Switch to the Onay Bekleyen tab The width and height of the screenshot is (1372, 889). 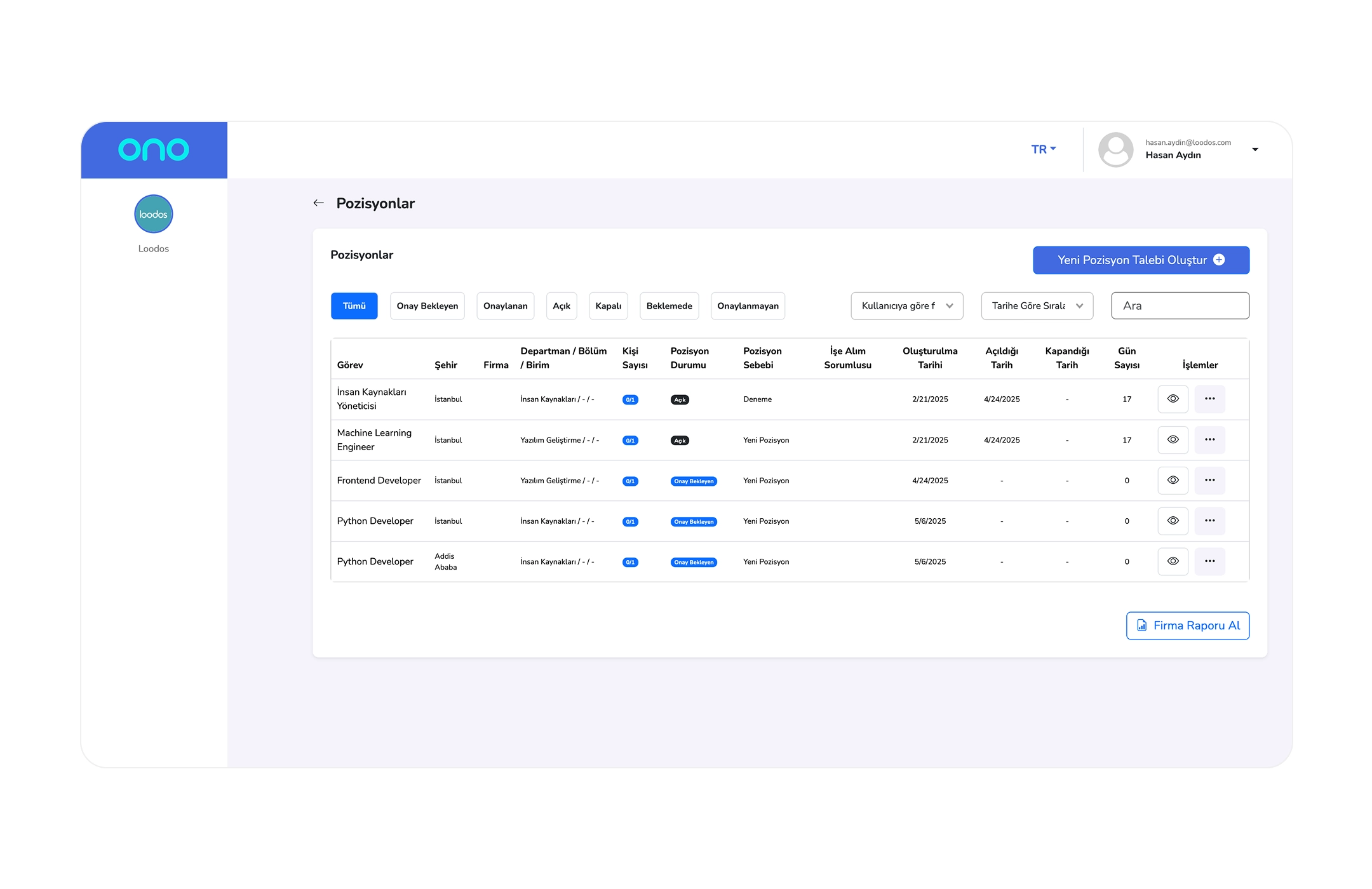click(427, 306)
